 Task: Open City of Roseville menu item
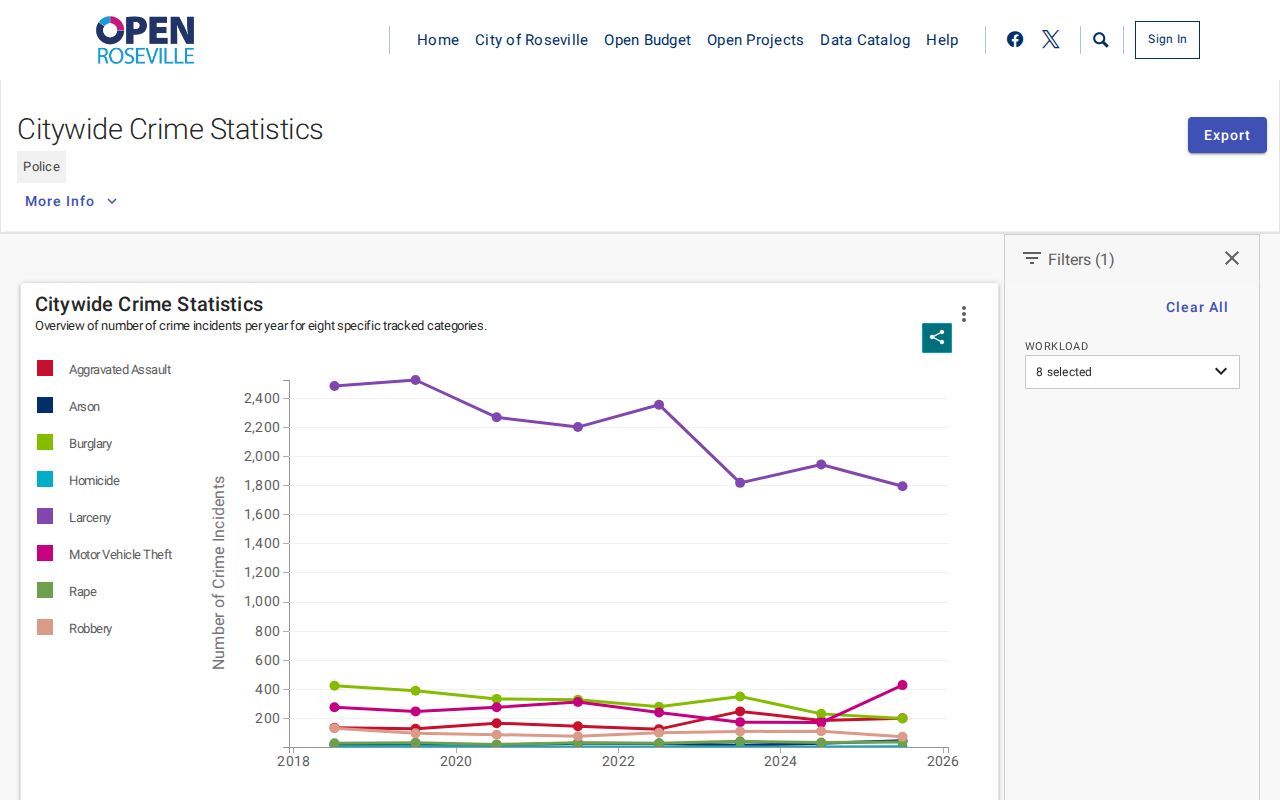[531, 40]
